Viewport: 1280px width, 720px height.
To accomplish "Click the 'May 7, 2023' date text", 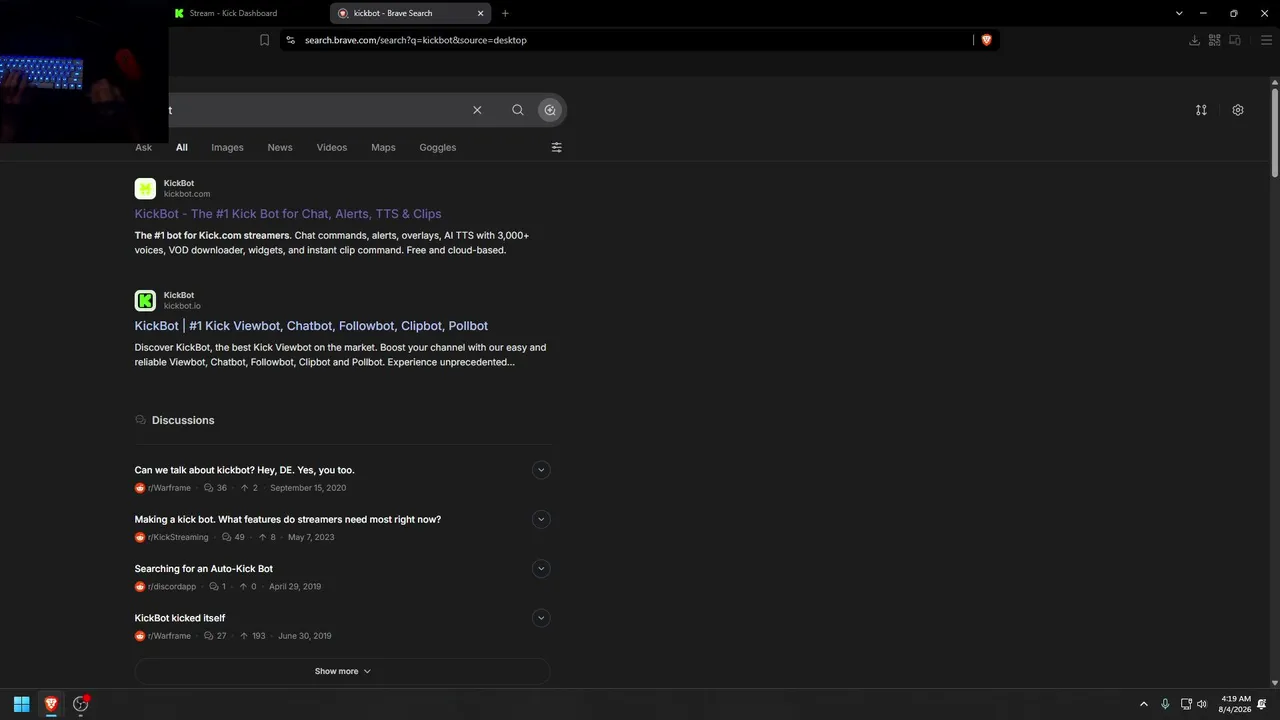I will point(311,537).
